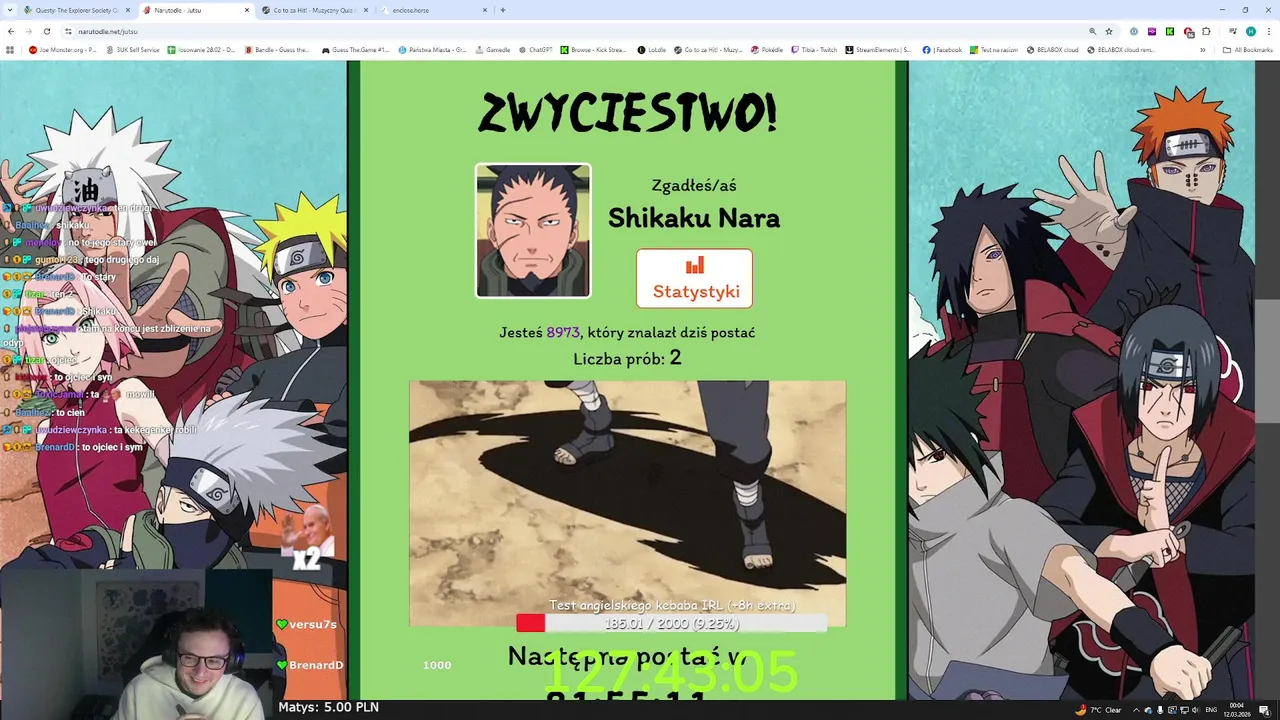
Task: Open losowanie 28.02 bookmark
Action: 201,50
